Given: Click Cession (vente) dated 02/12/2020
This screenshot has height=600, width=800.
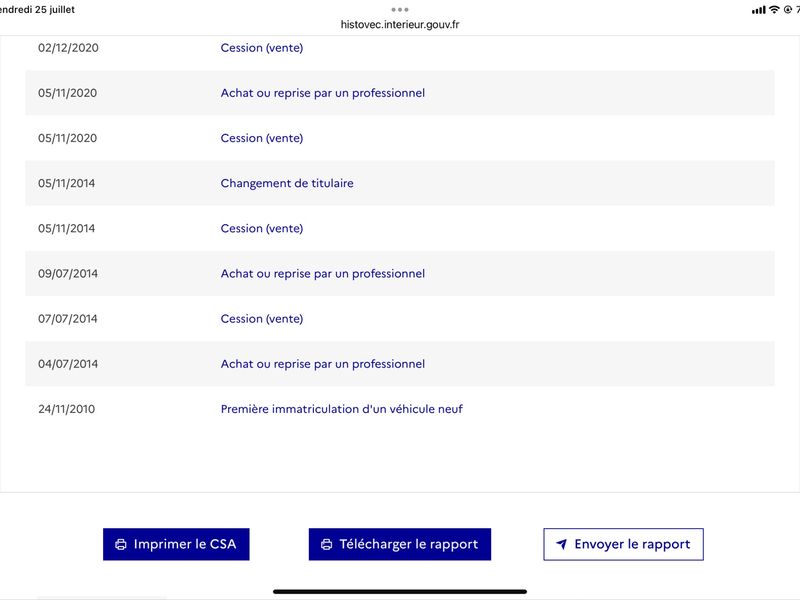Looking at the screenshot, I should click(x=262, y=48).
